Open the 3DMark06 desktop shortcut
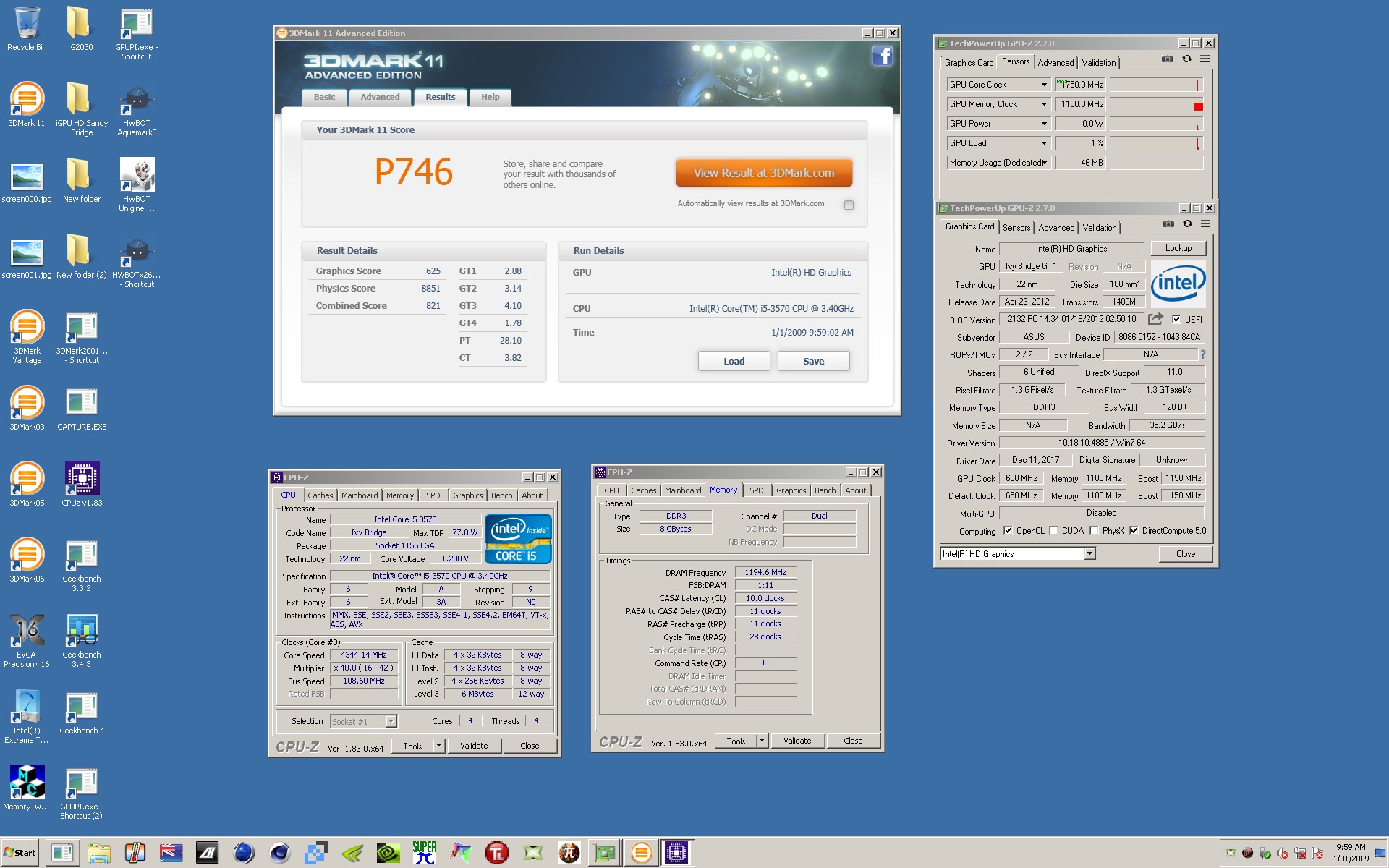Viewport: 1389px width, 868px height. click(27, 561)
